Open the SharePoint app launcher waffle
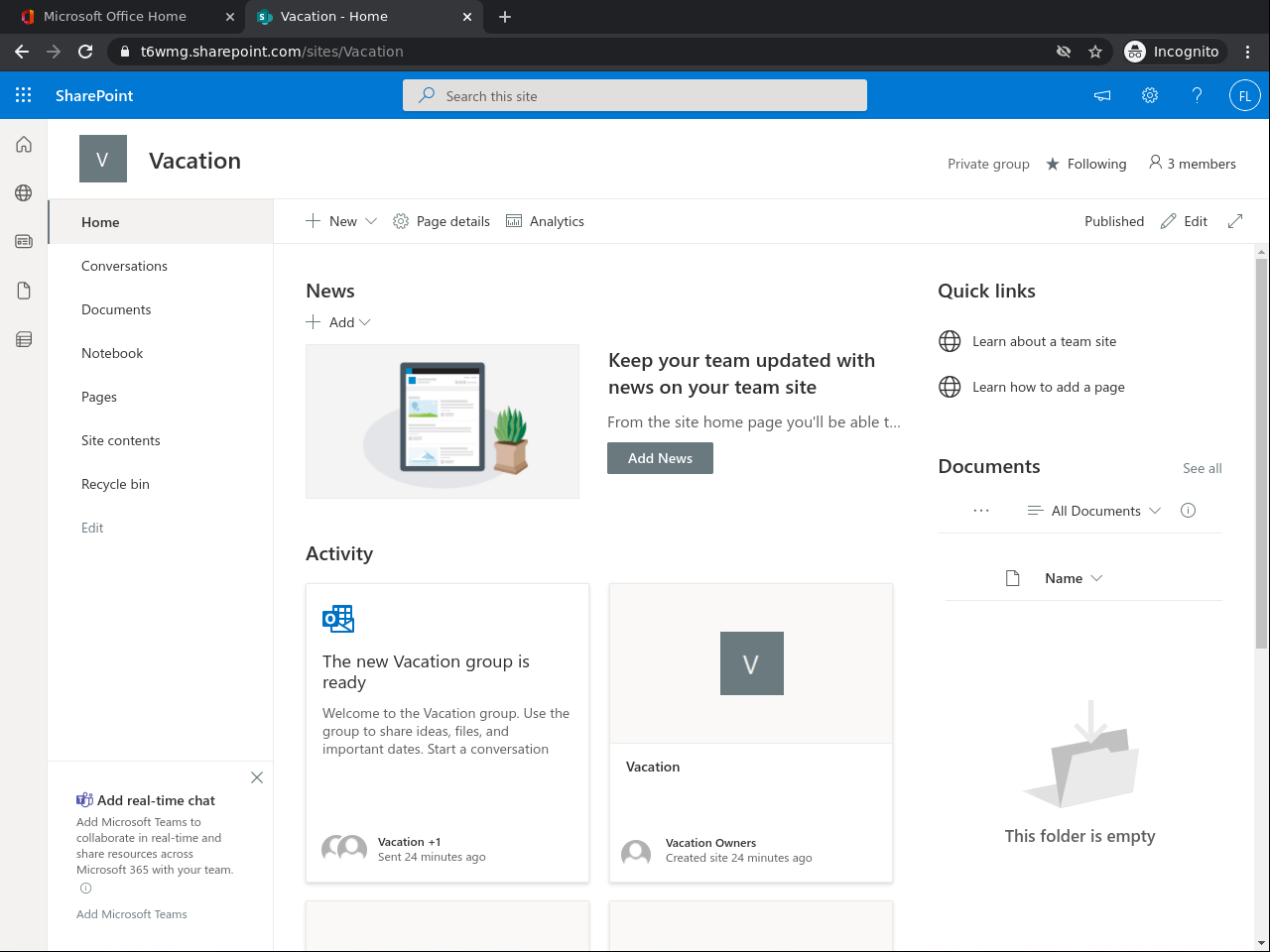 pos(24,95)
